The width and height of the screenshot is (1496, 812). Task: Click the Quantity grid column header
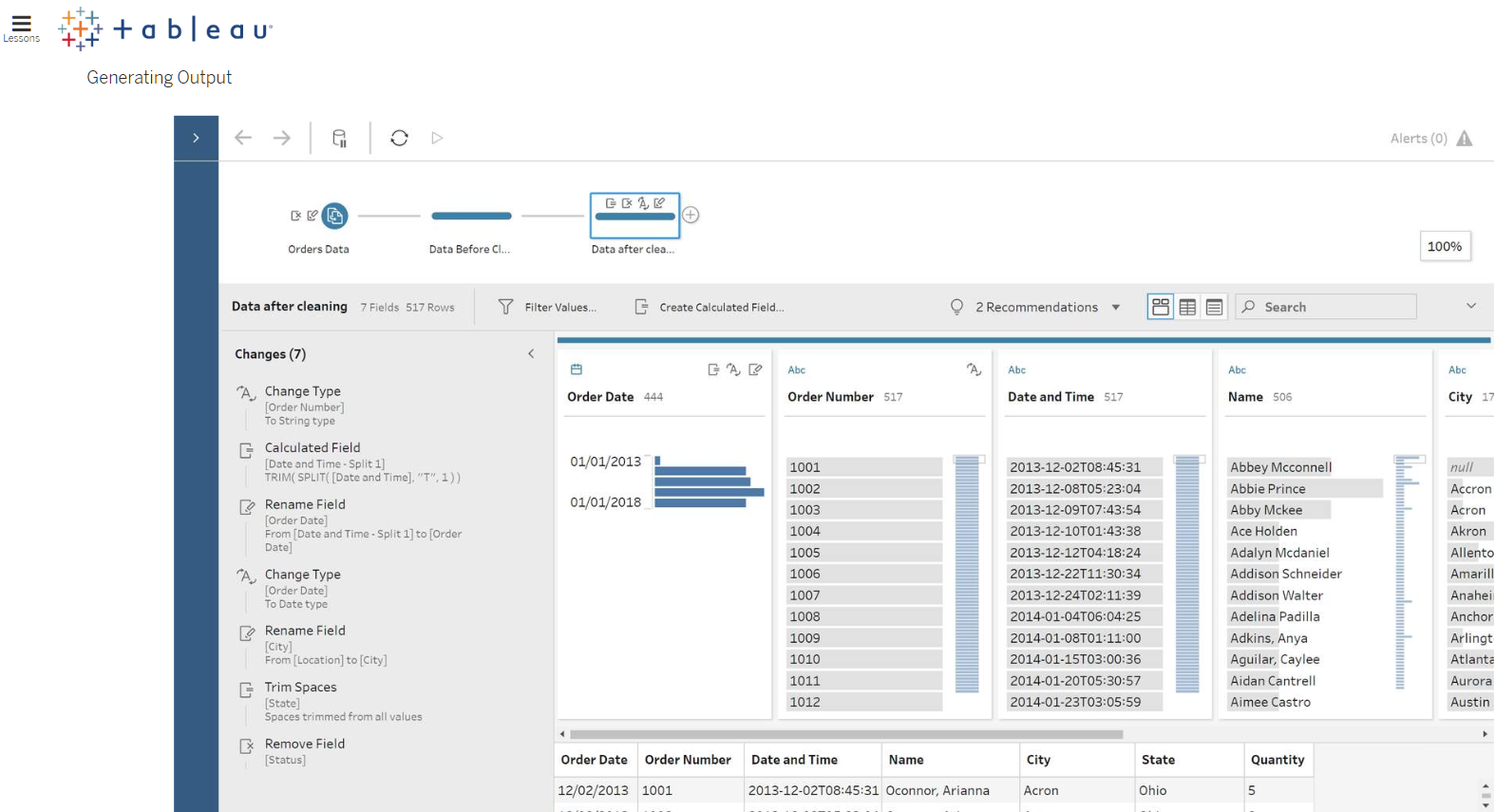(1278, 760)
